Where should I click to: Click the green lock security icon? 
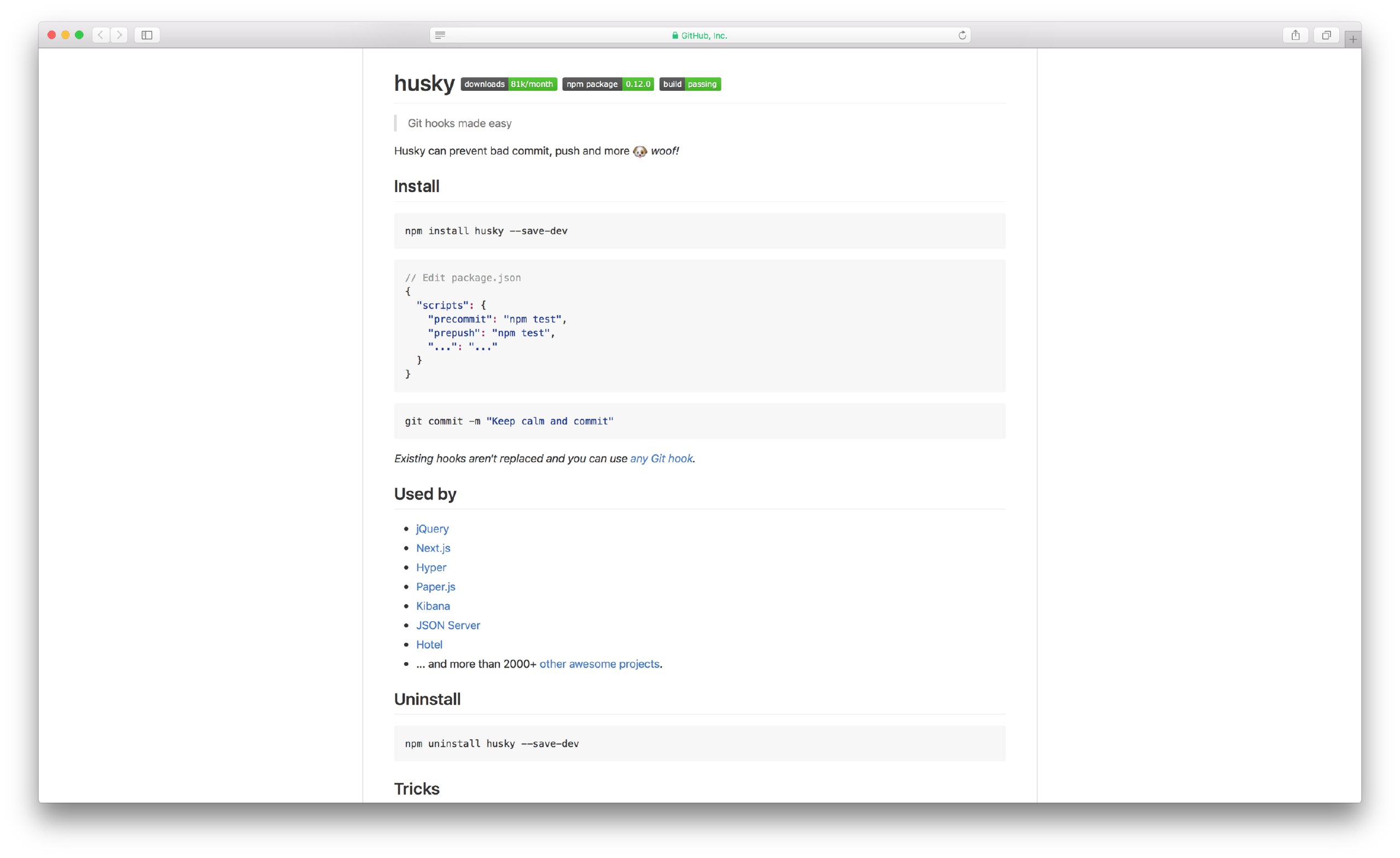[675, 35]
